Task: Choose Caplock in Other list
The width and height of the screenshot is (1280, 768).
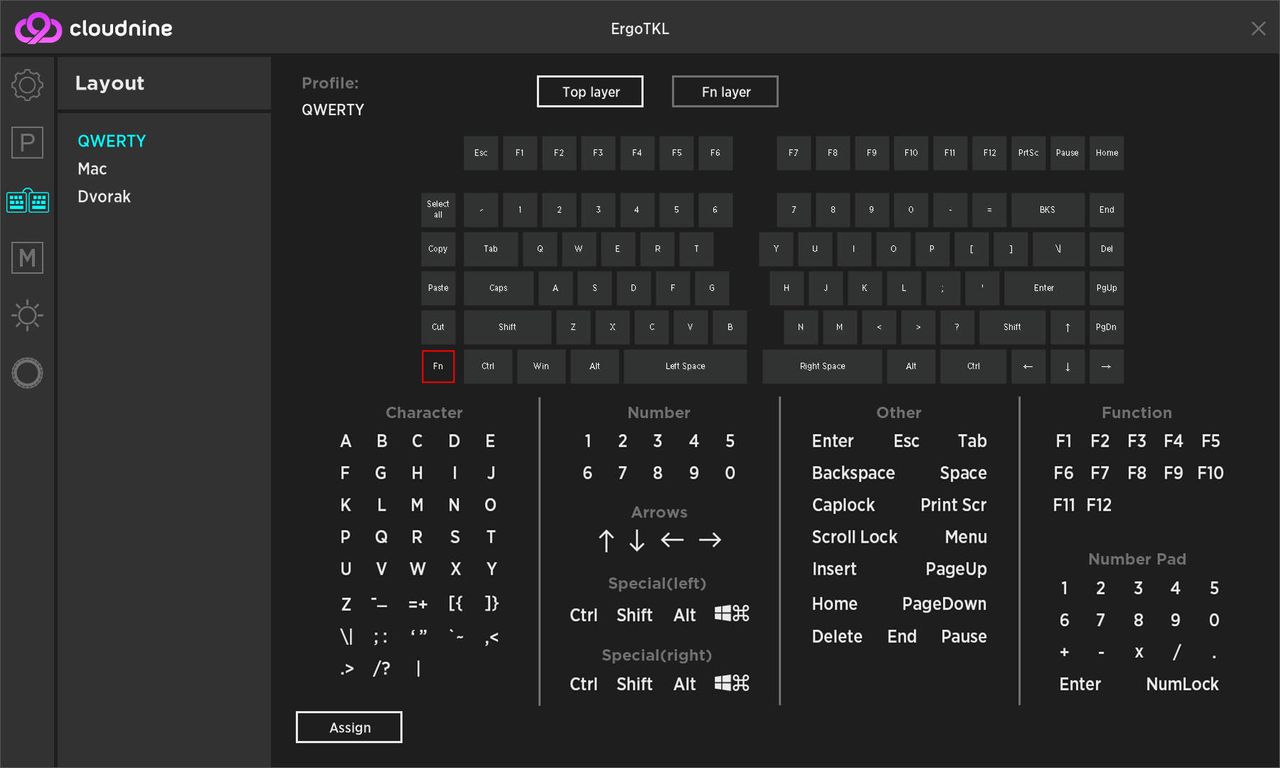Action: [x=843, y=505]
